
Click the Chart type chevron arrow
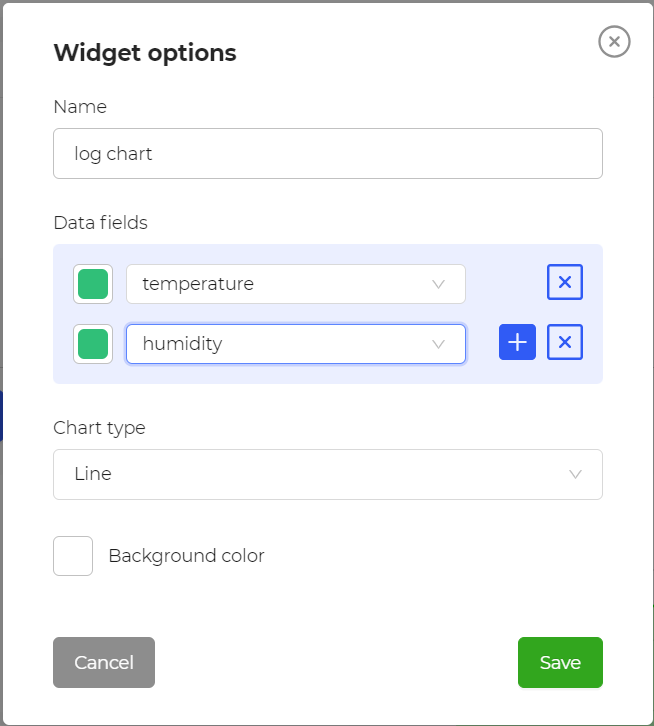[x=575, y=474]
